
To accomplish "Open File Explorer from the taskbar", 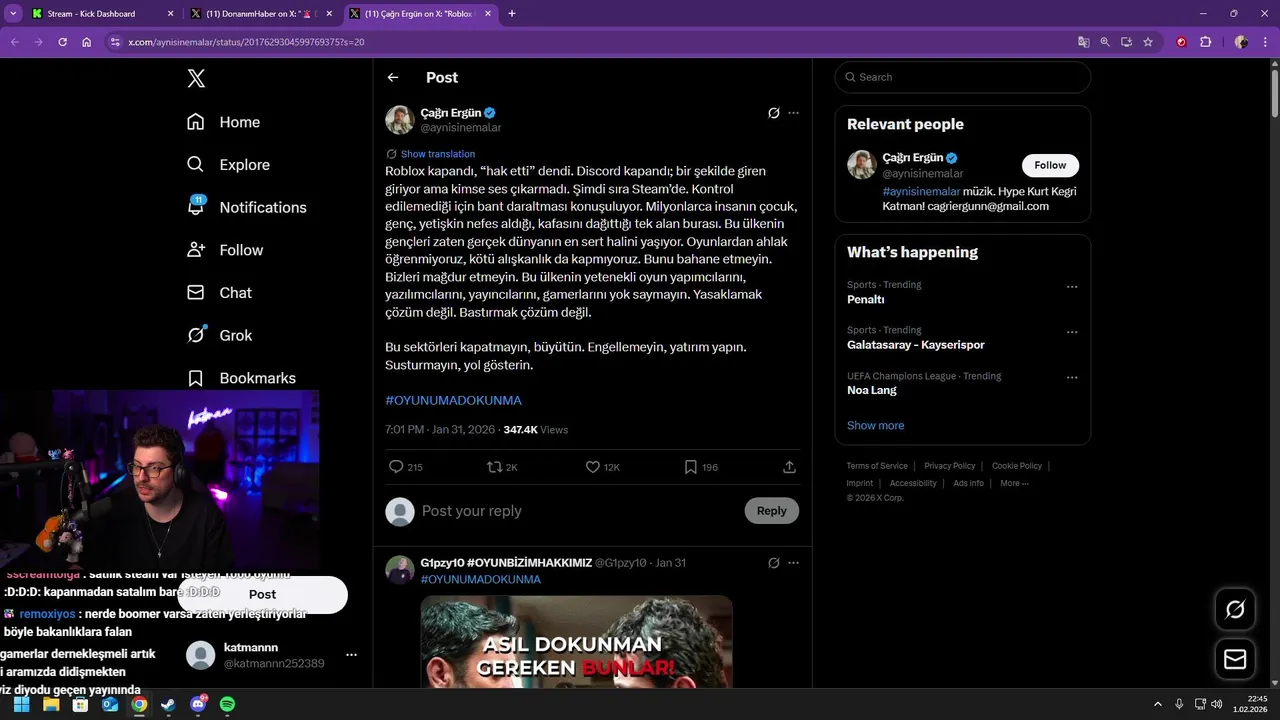I will coord(51,705).
